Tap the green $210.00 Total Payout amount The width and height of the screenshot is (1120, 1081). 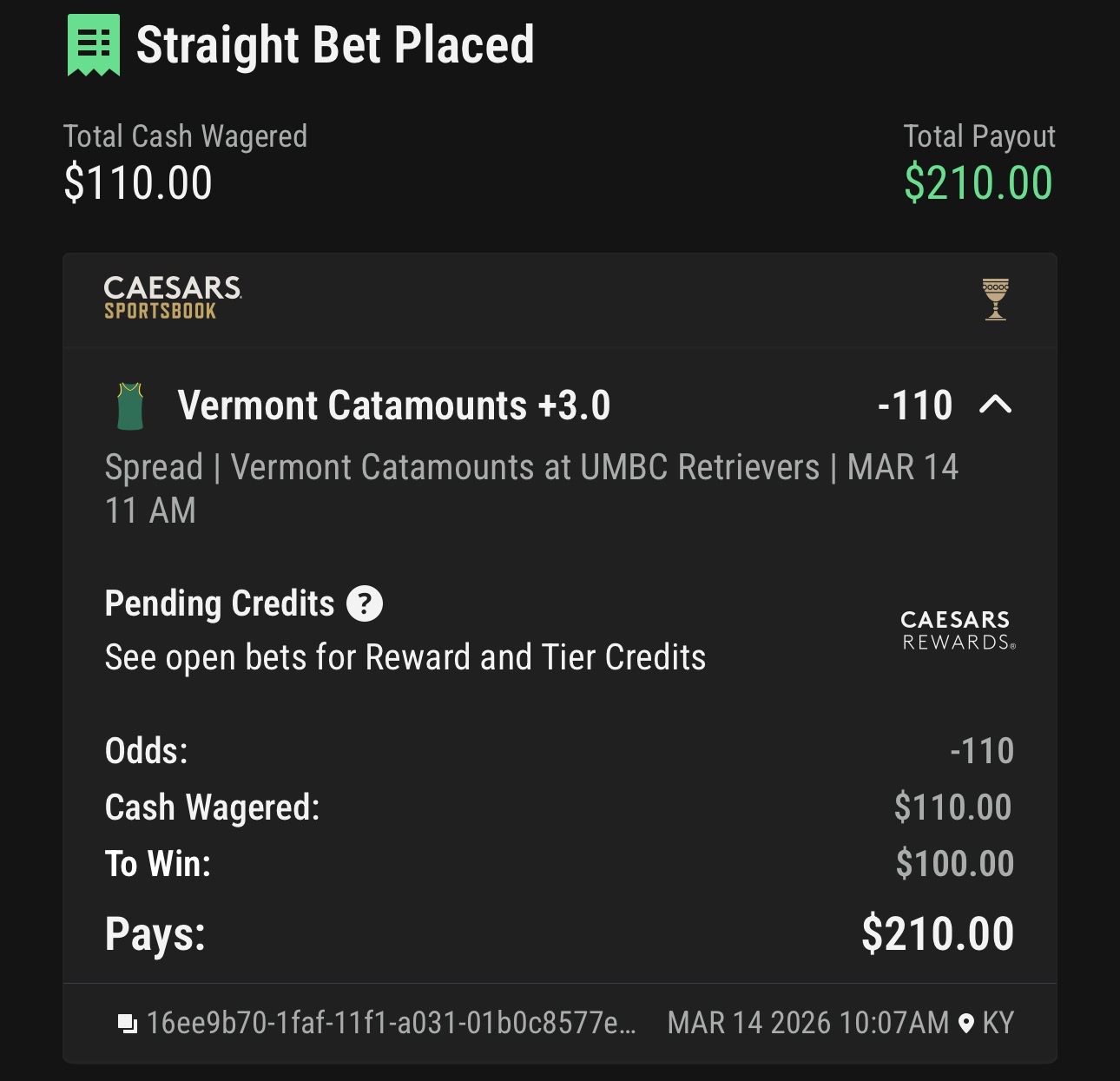pyautogui.click(x=978, y=183)
